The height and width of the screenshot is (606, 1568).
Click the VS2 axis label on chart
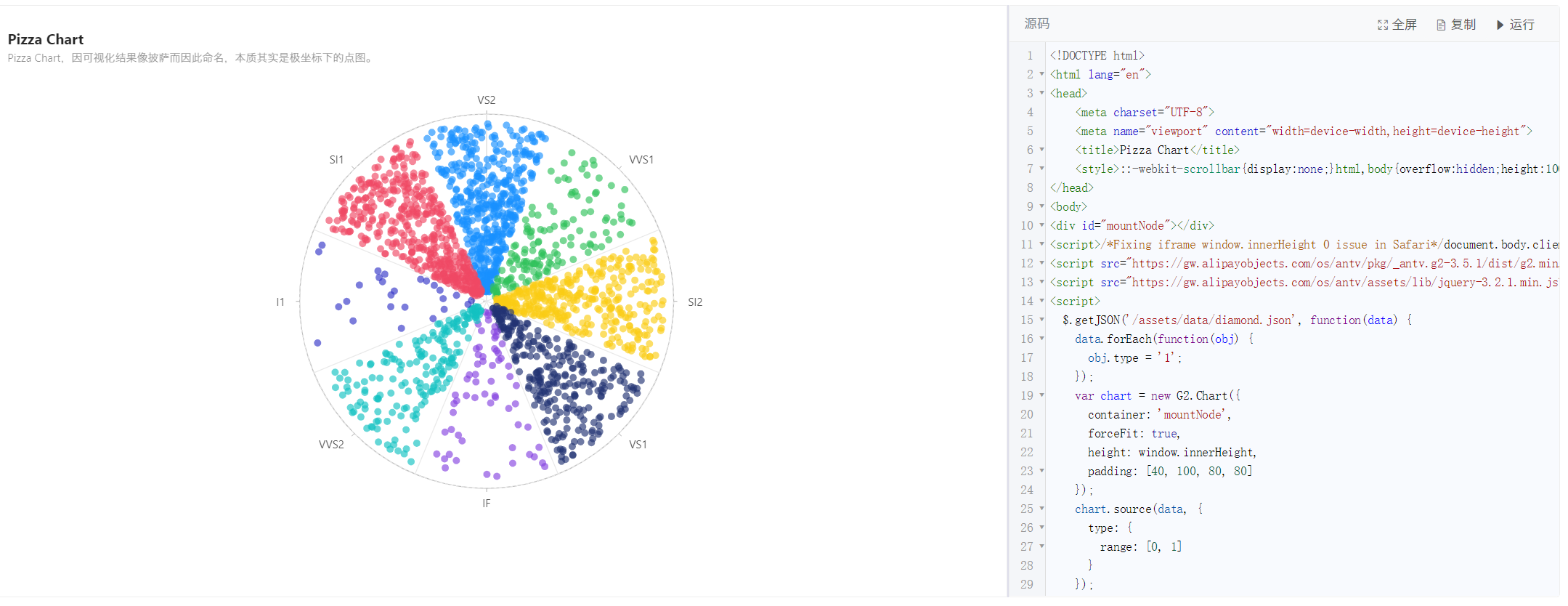[486, 100]
